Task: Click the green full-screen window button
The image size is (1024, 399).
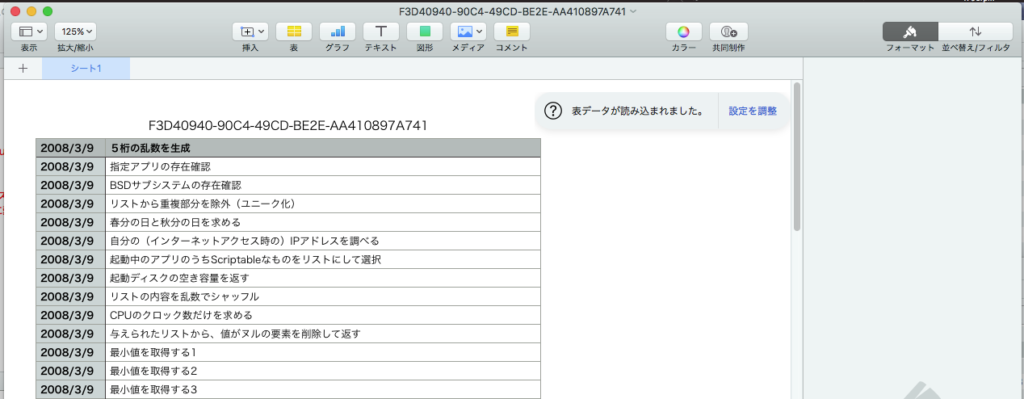Action: coord(47,11)
